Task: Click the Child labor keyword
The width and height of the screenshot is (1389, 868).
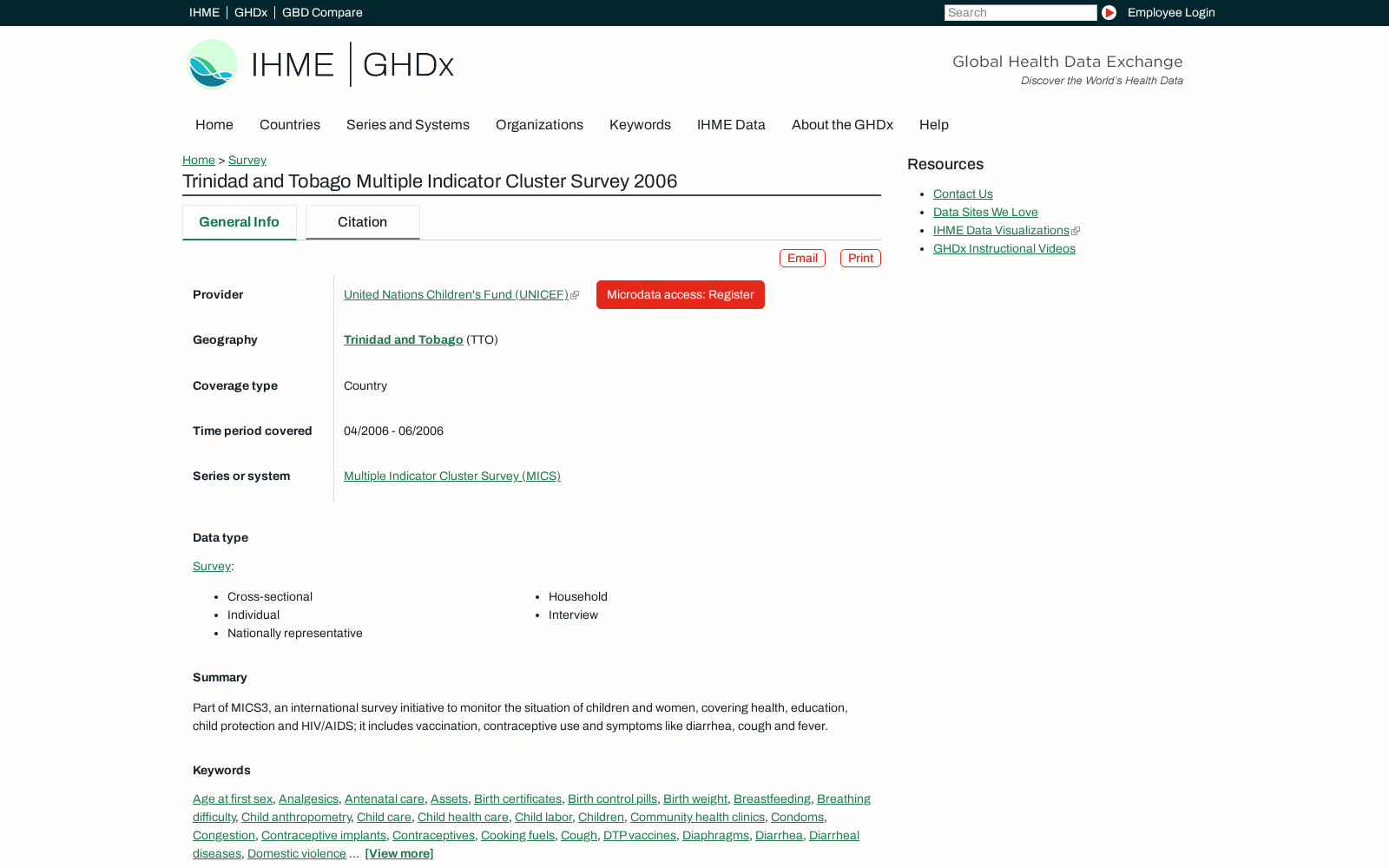Action: [543, 817]
